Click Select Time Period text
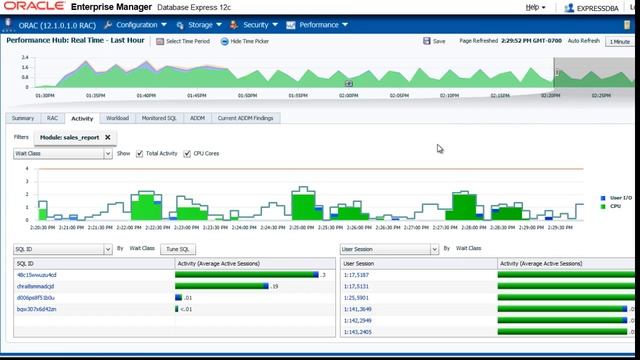Image resolution: width=640 pixels, height=360 pixels. (188, 41)
